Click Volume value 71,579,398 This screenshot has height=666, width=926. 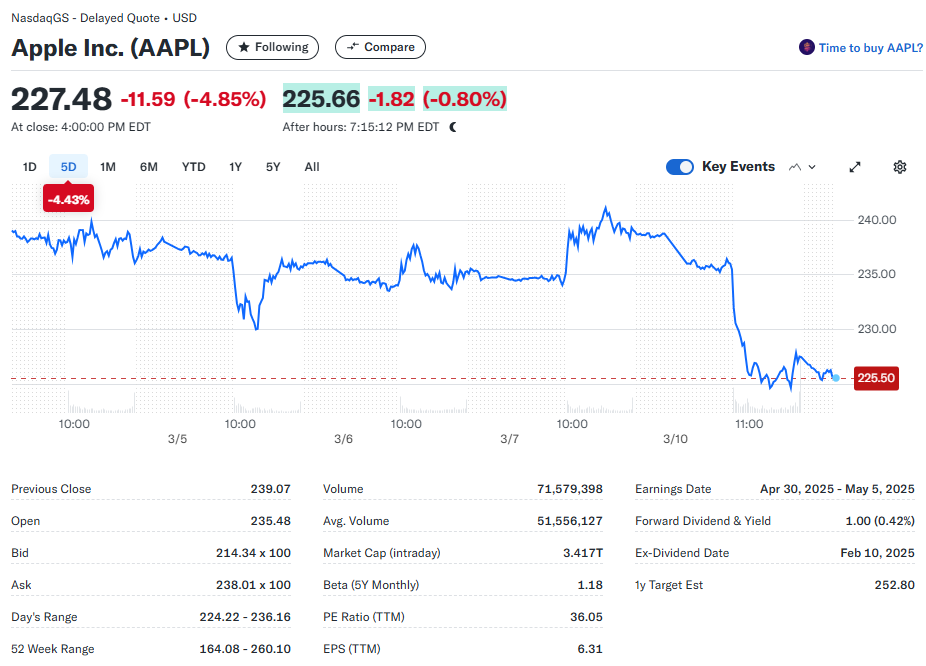pyautogui.click(x=570, y=489)
